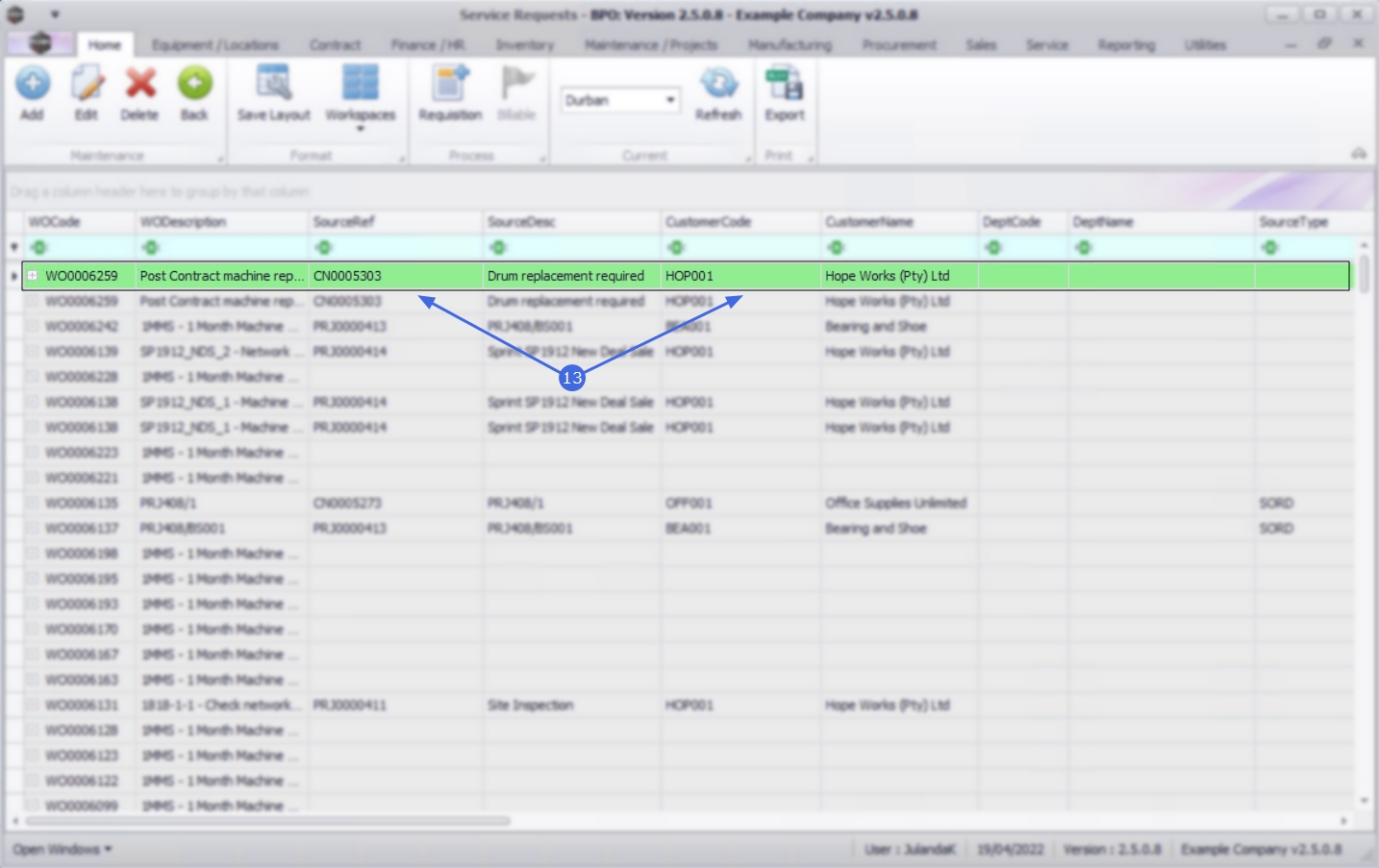Click the CustomerName column header

click(899, 222)
